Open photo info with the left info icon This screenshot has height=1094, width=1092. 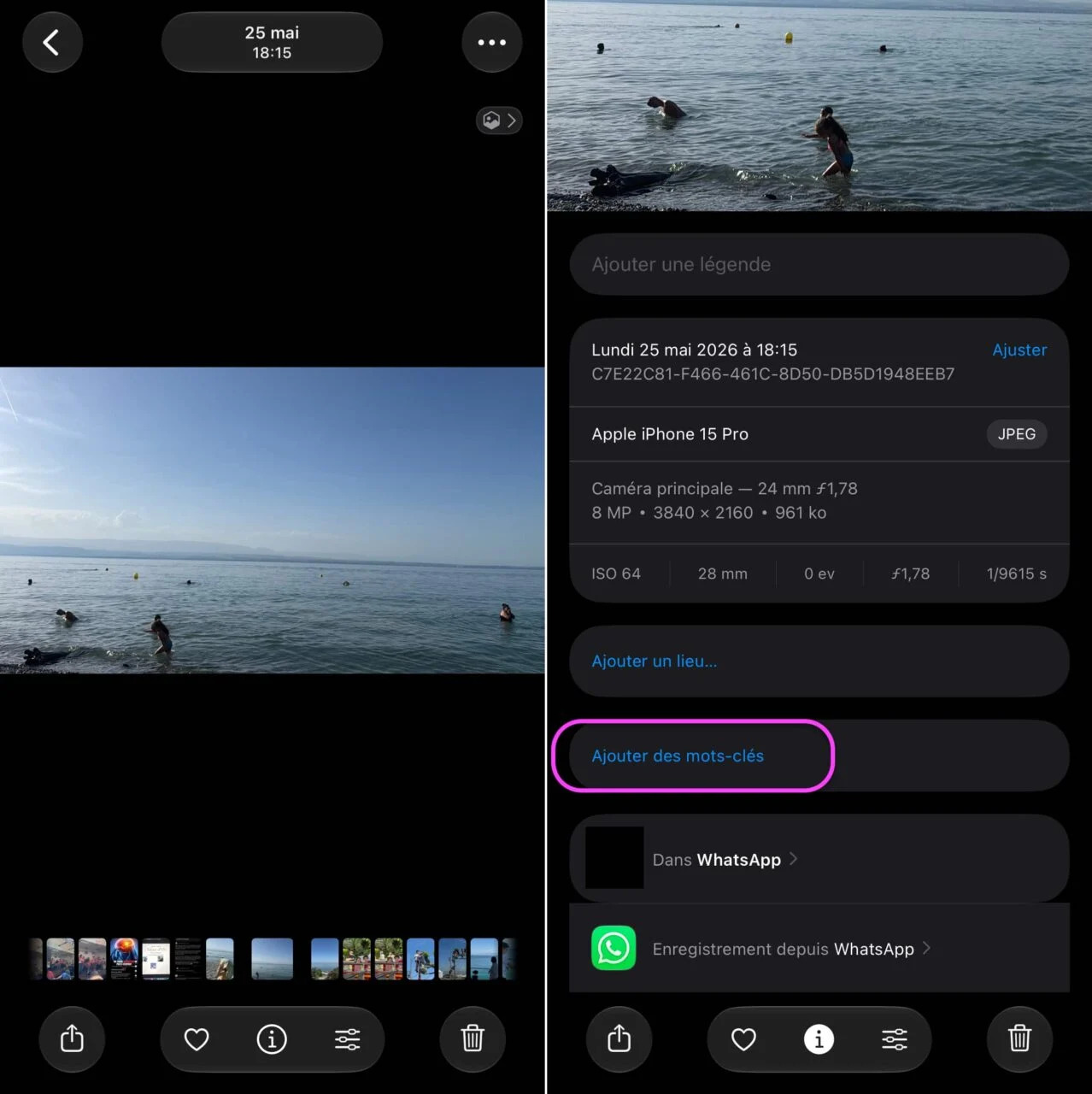pos(272,1038)
